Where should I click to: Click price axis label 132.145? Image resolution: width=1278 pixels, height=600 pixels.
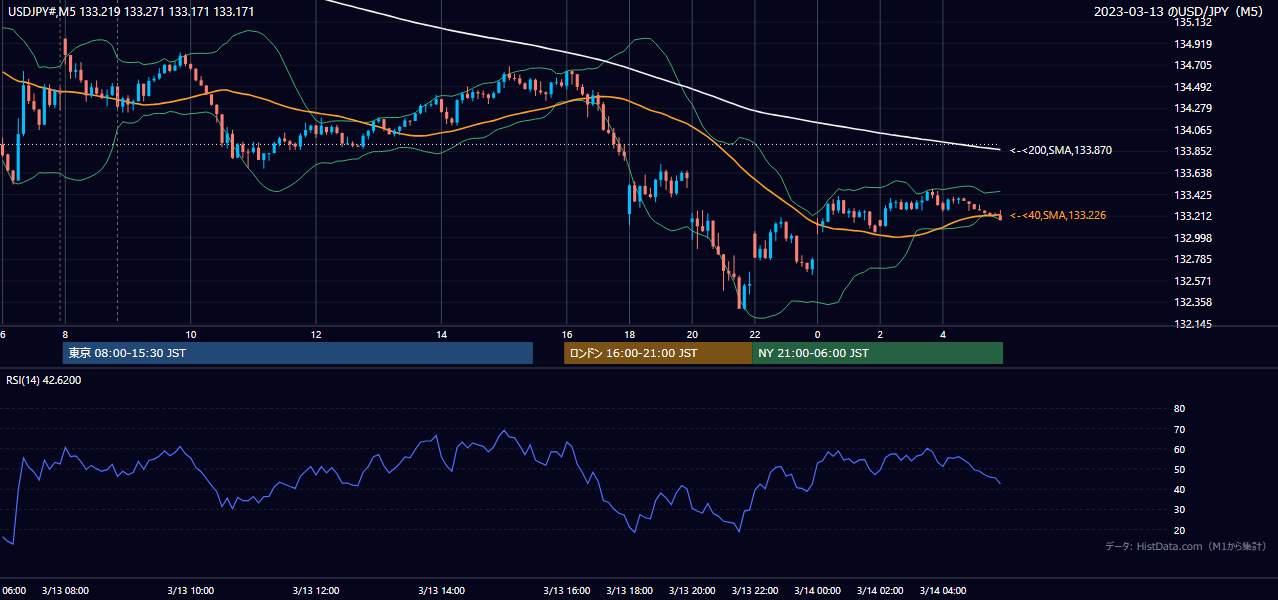(x=1193, y=324)
